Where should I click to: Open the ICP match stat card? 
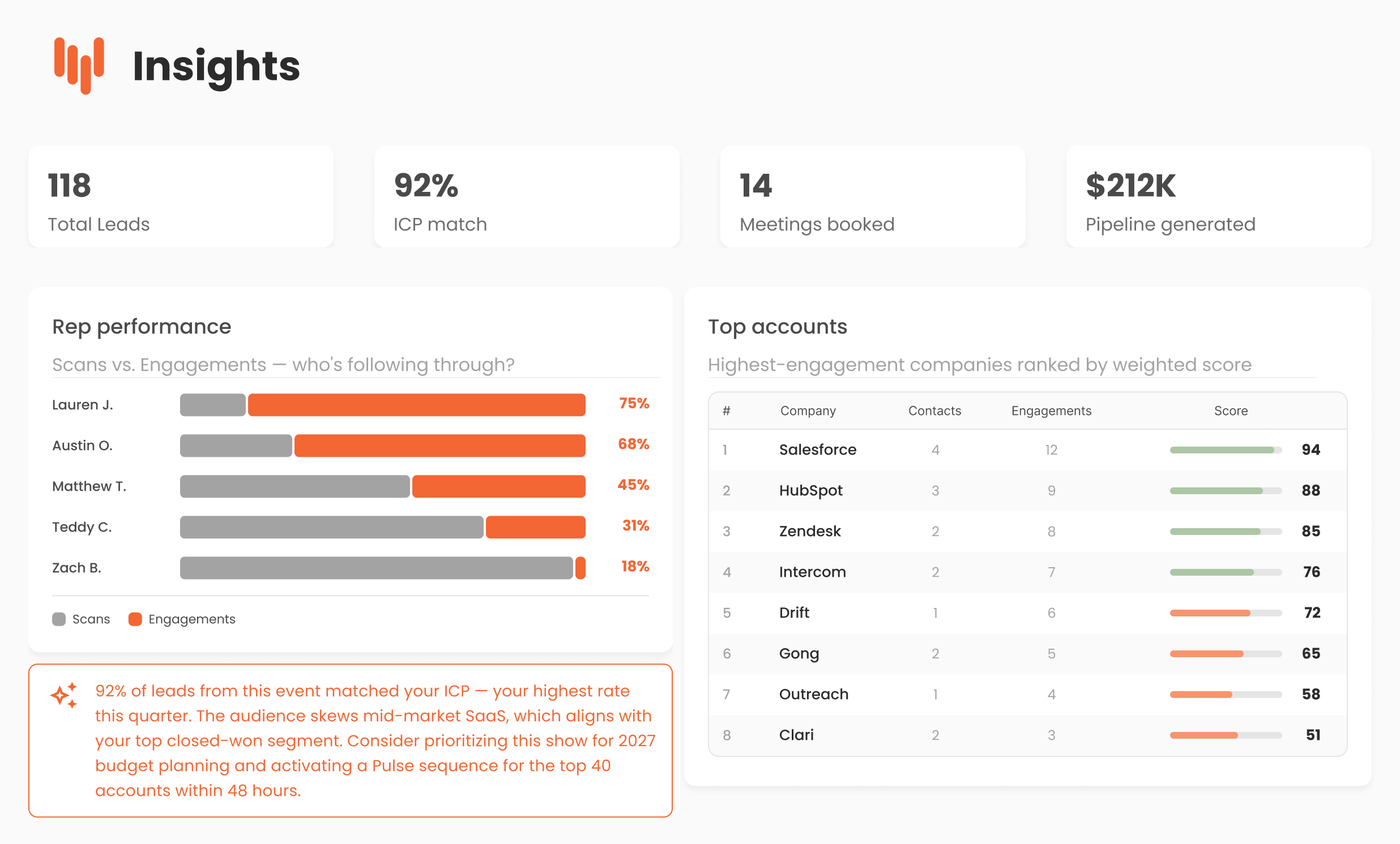(527, 196)
